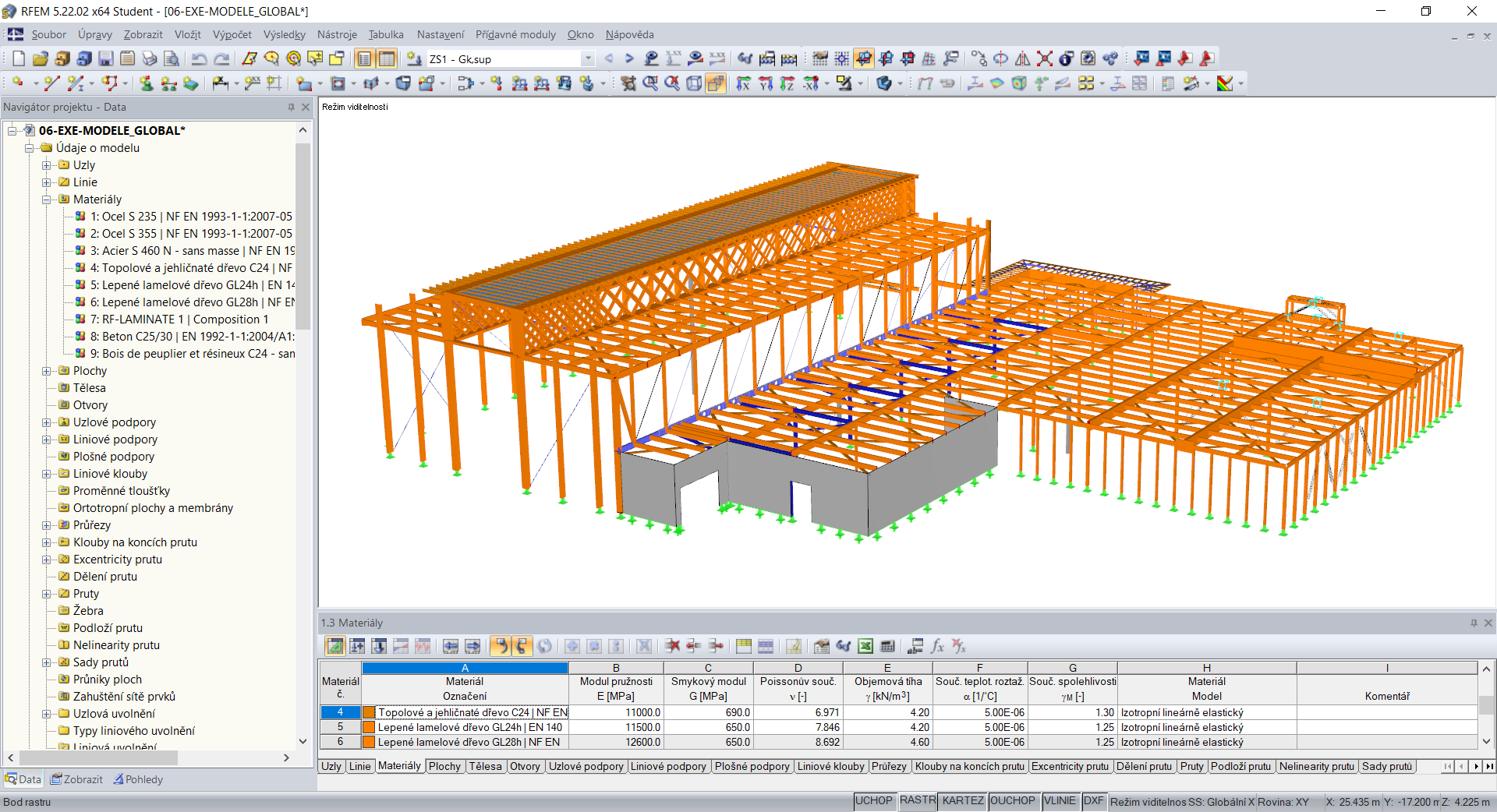Open the Excel export from the table toolbar
Screen dimensions: 1497x812
pos(865,647)
